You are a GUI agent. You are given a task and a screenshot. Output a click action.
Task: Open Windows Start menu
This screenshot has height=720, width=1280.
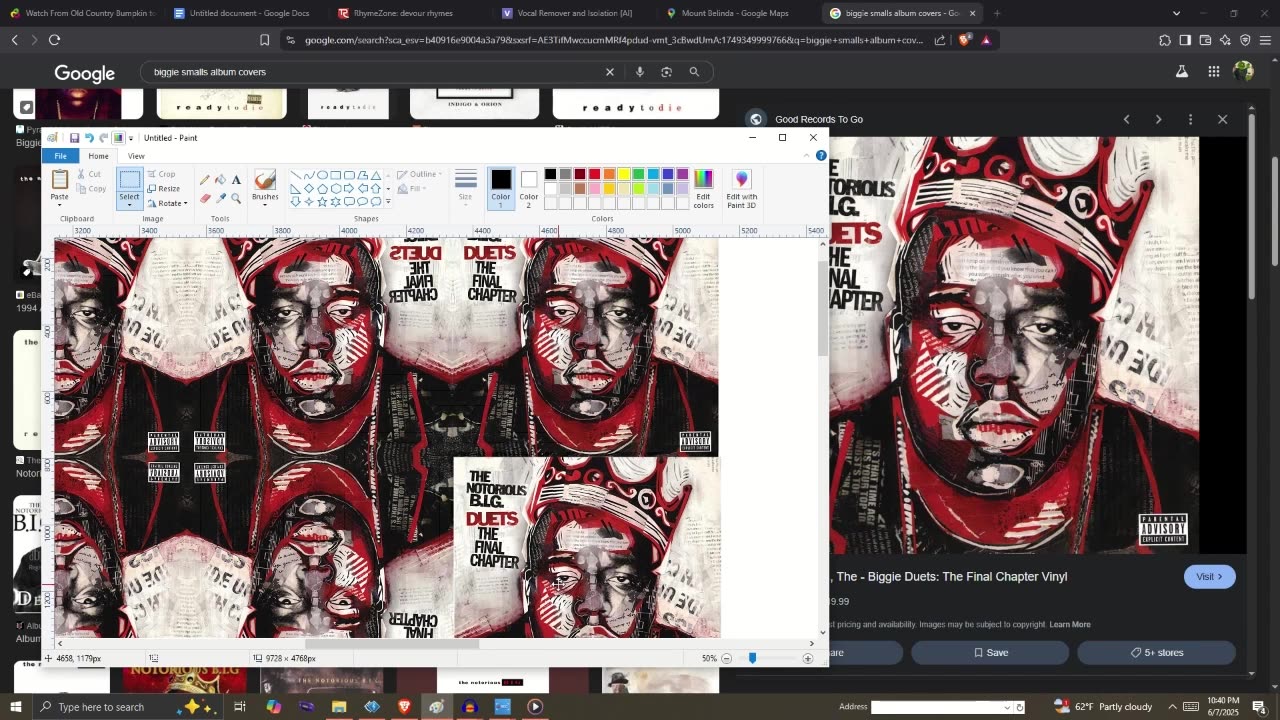(15, 707)
